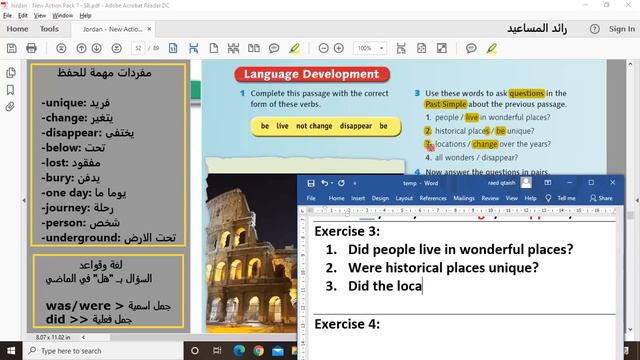Click the second comment icon on right toolbar

coord(471,48)
